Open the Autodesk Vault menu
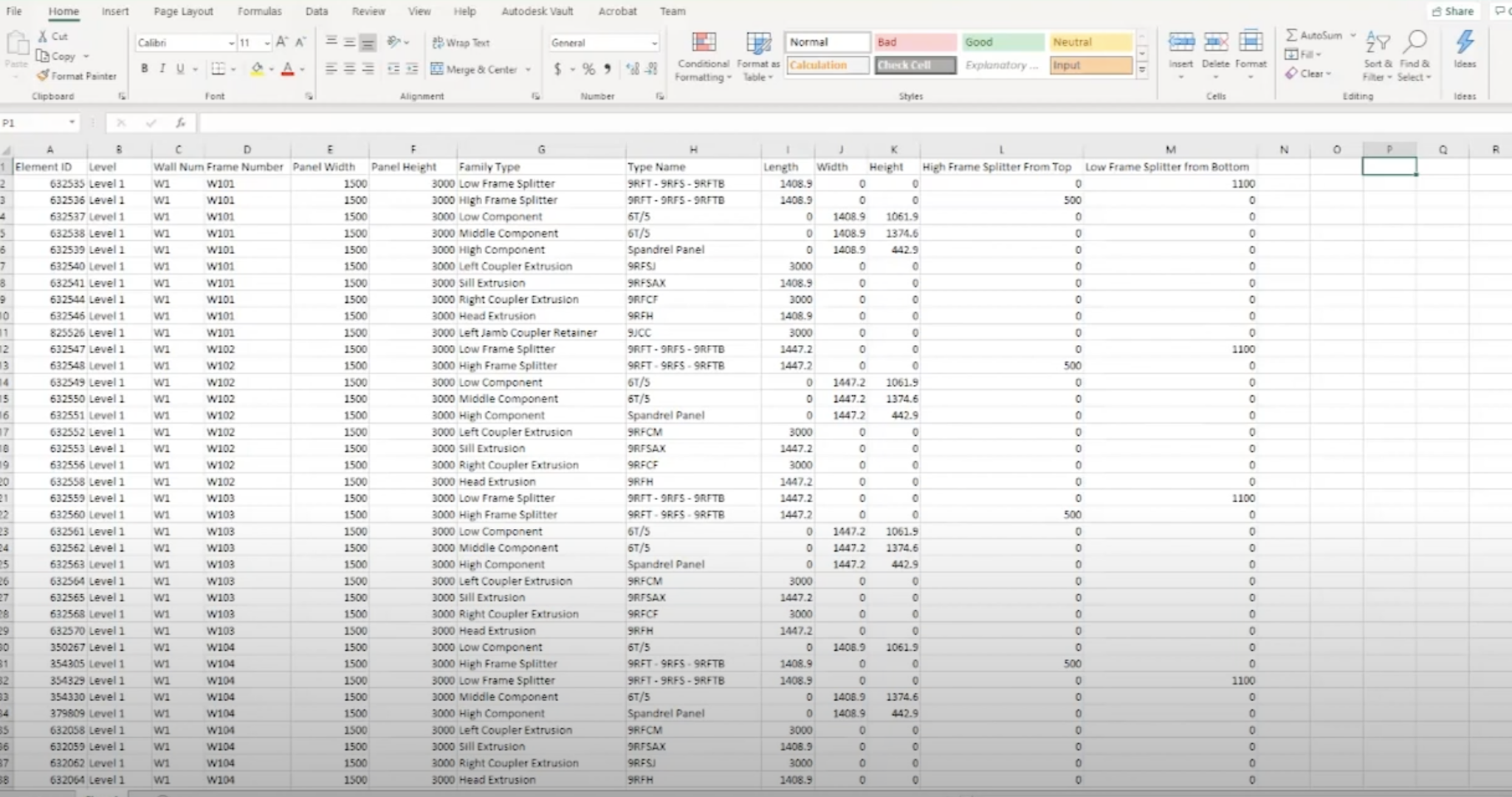 click(x=537, y=11)
